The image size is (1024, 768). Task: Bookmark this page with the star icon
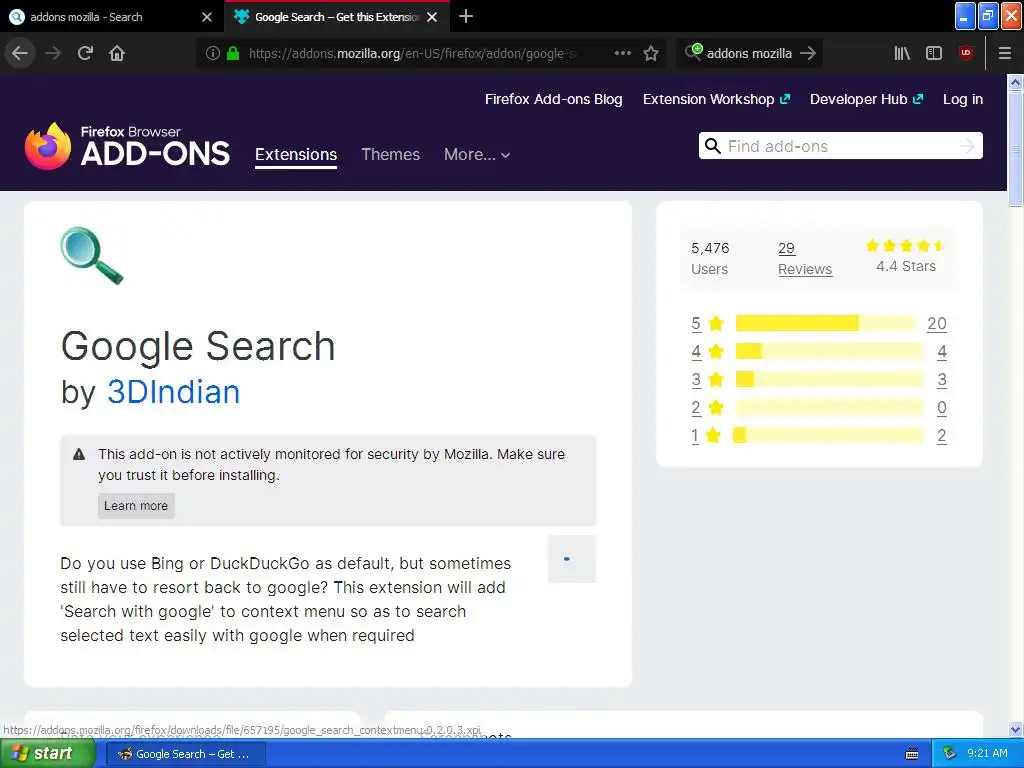click(x=651, y=53)
